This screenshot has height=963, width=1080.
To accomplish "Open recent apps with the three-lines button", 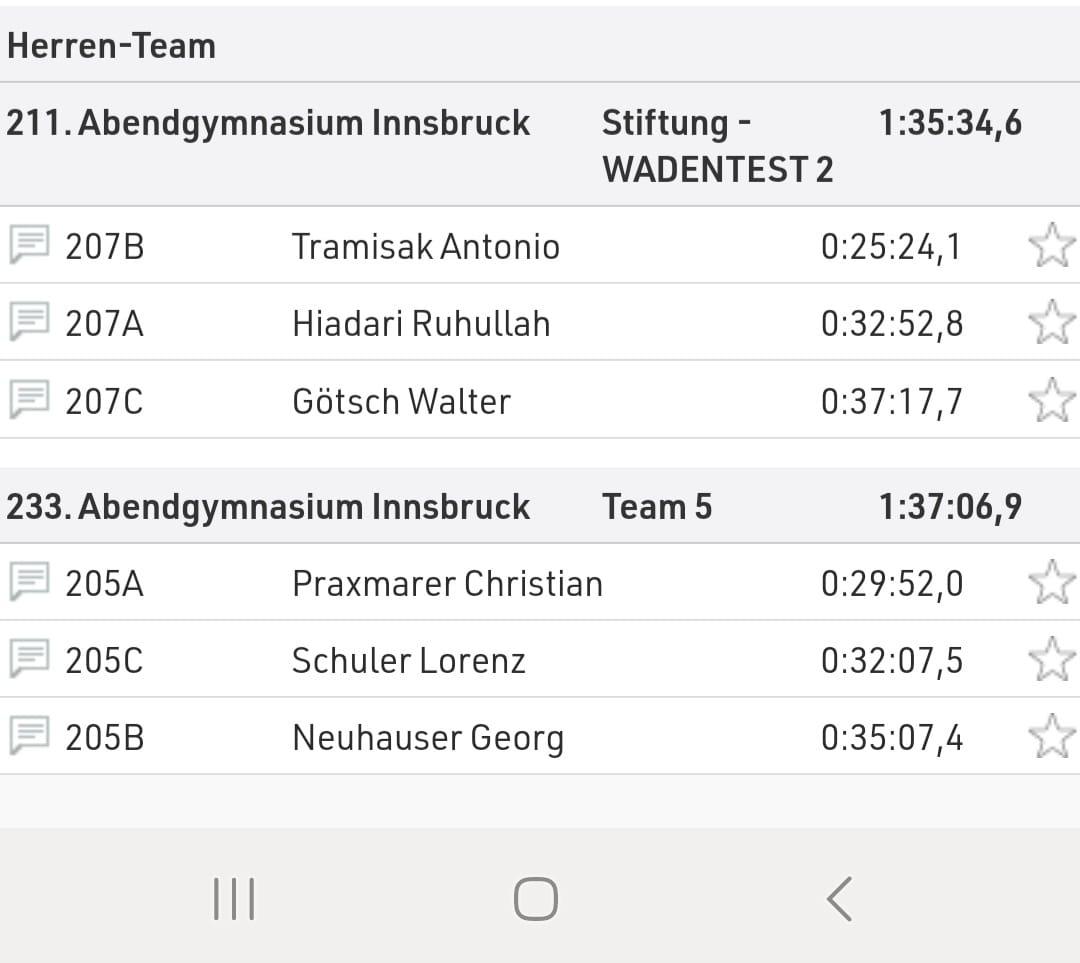I will pos(234,898).
